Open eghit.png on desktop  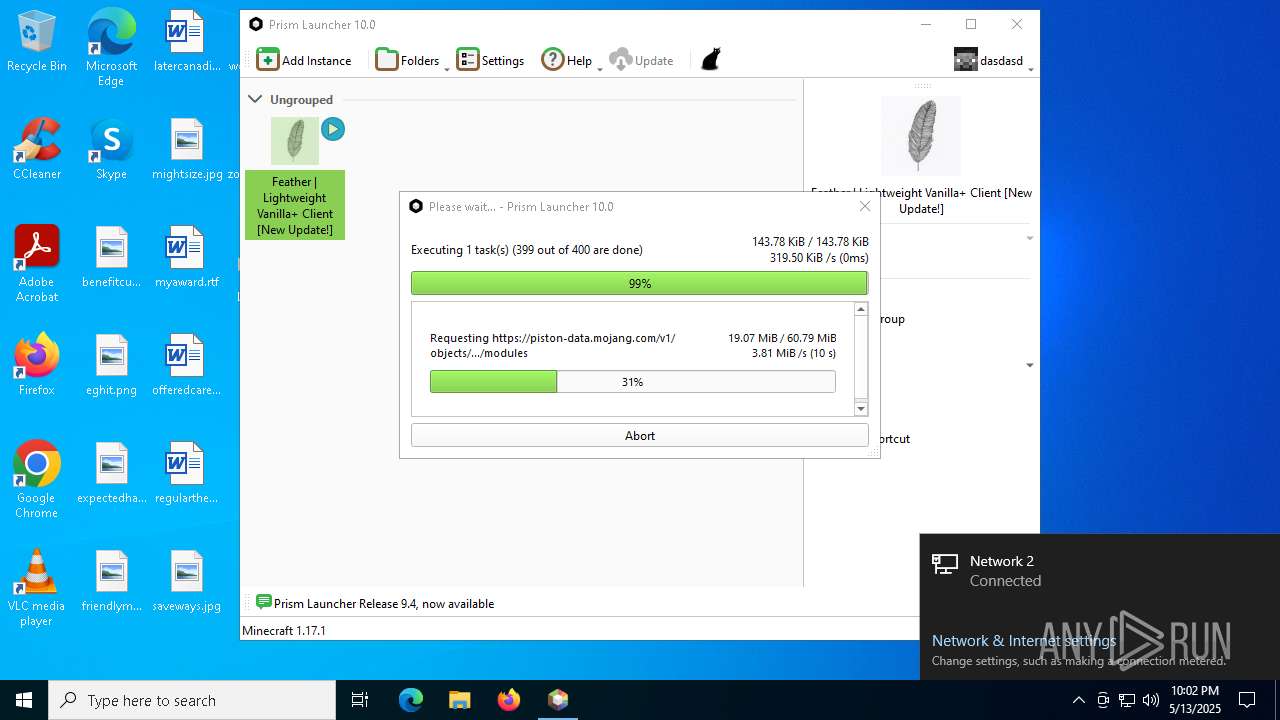[x=111, y=366]
